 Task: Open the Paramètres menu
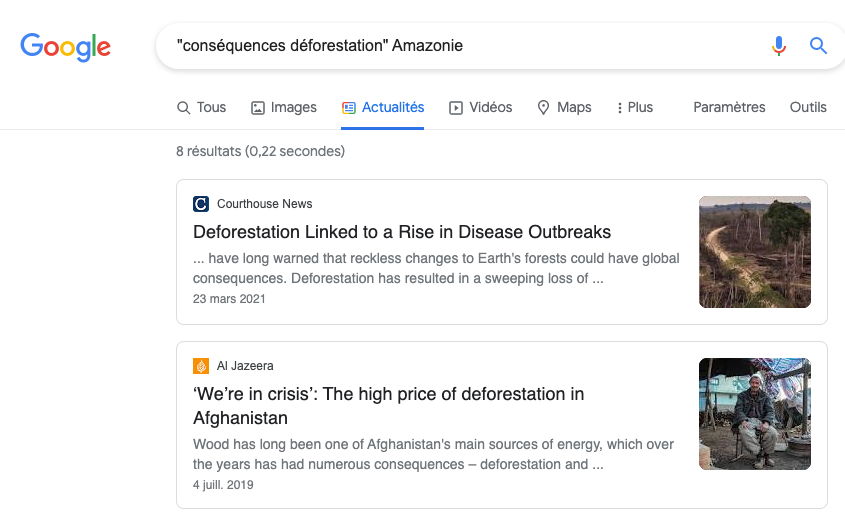729,108
